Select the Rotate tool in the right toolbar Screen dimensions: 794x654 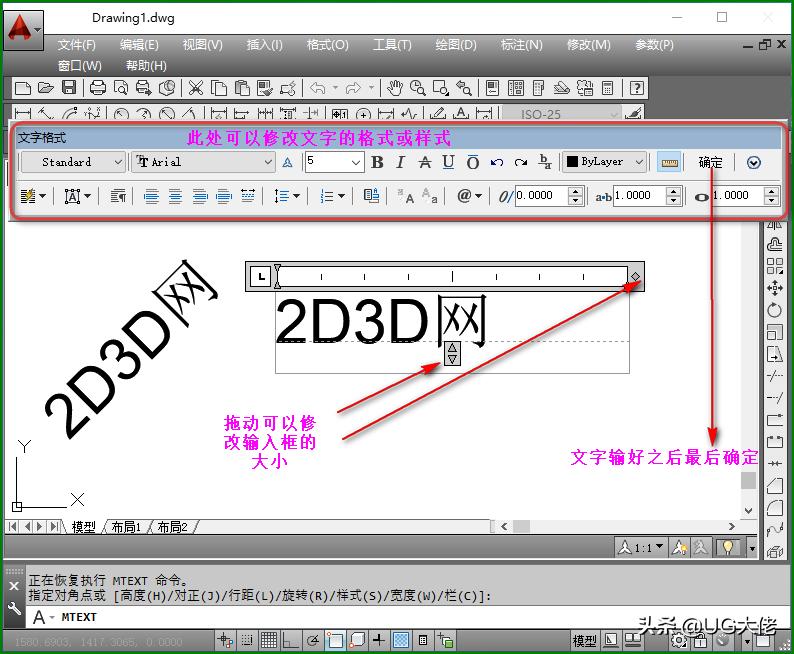775,310
